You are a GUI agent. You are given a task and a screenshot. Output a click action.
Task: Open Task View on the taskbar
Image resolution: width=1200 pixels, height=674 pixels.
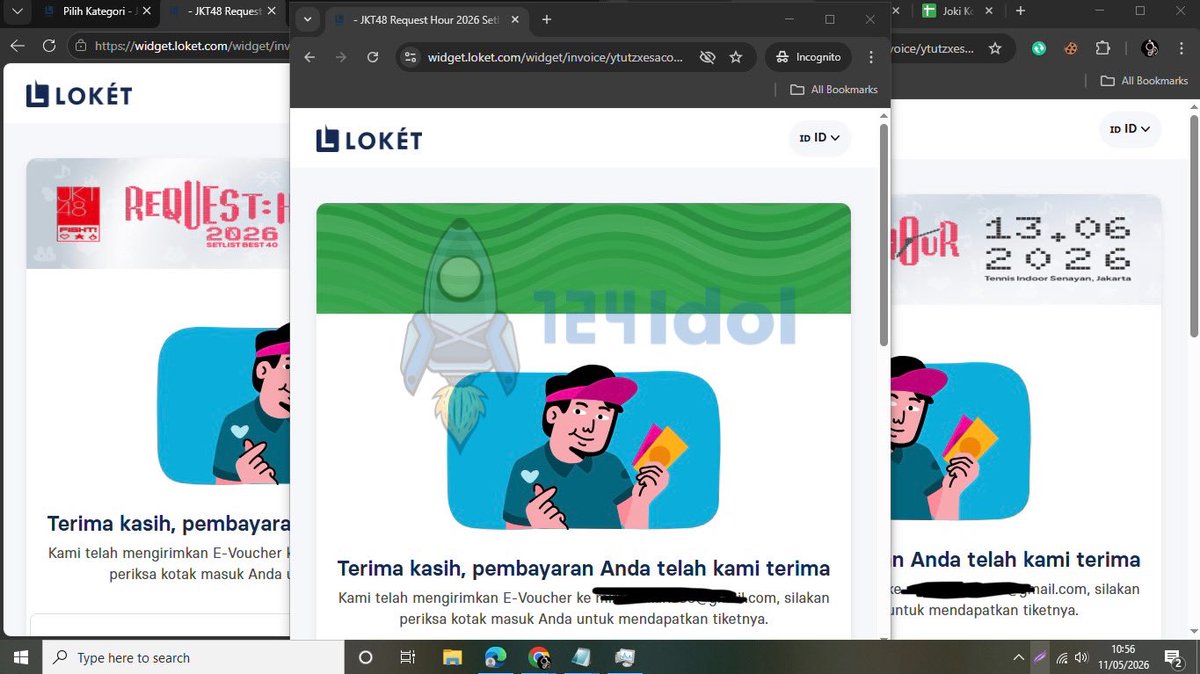[407, 658]
